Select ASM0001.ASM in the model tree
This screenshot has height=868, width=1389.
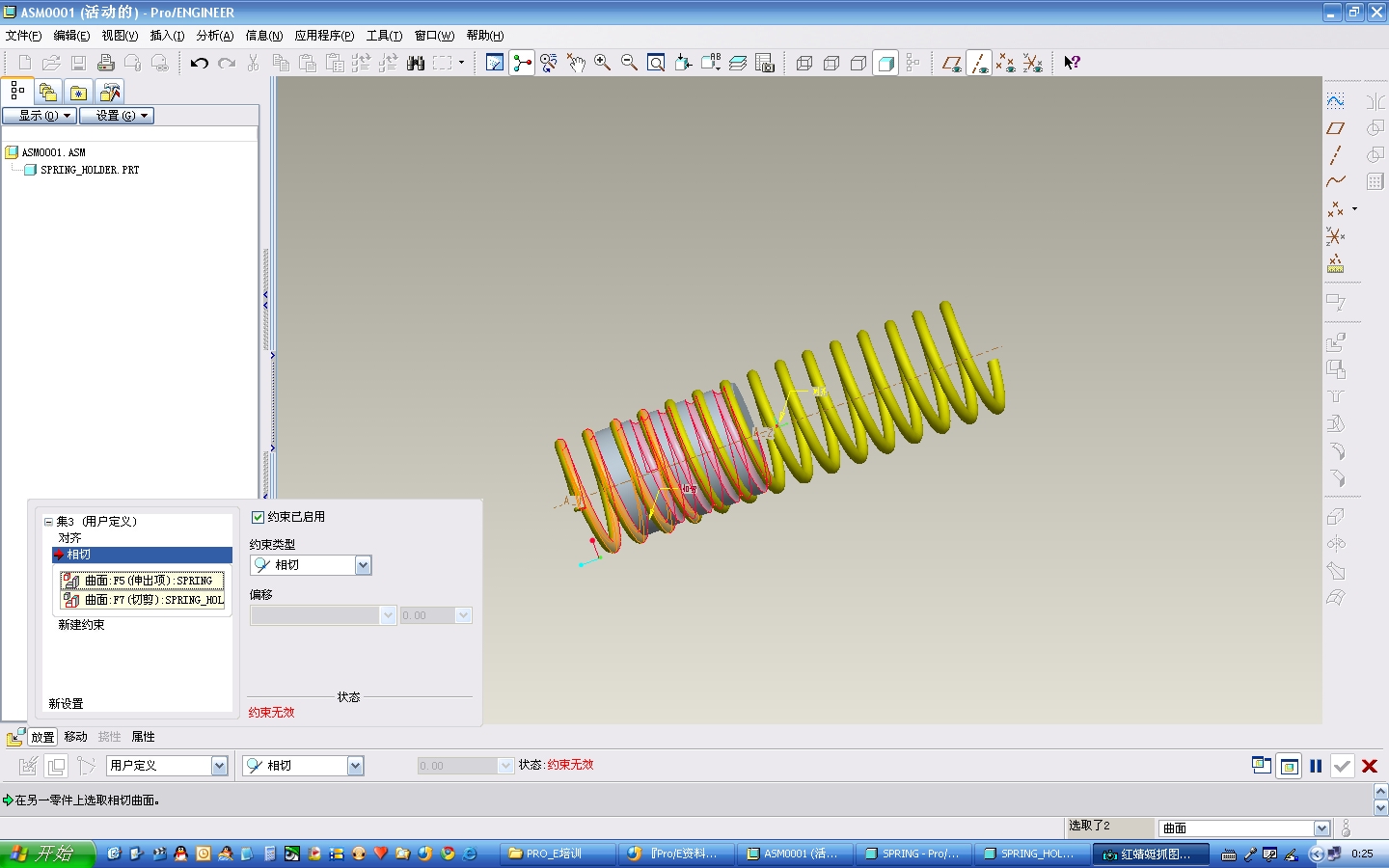(x=53, y=152)
